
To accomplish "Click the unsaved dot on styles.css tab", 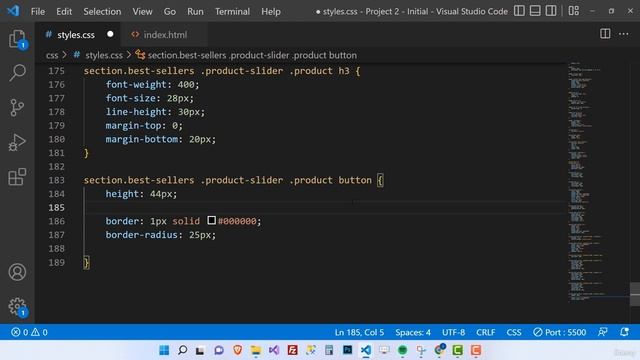I will tap(110, 34).
